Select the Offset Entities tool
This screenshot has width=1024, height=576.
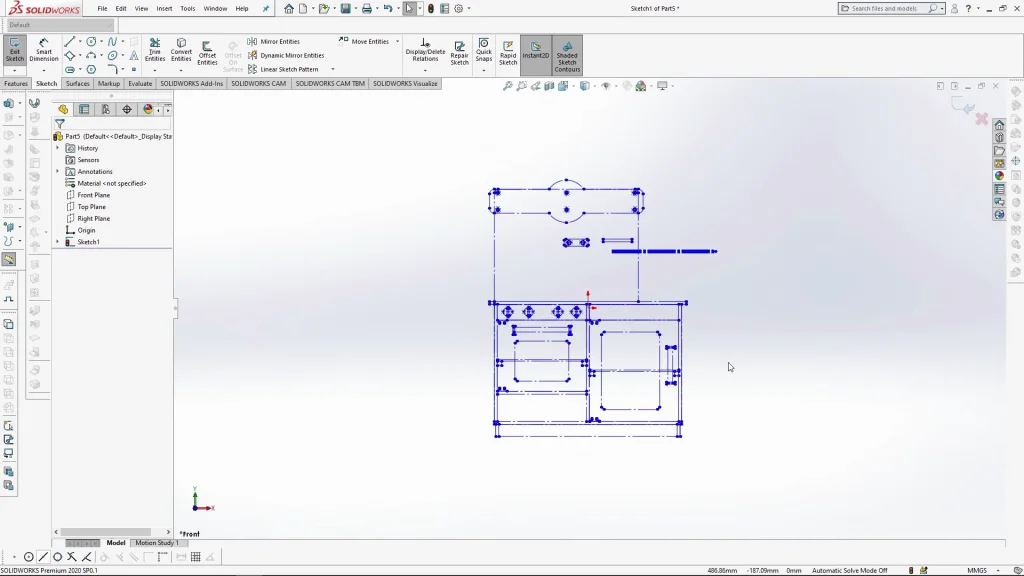(x=207, y=53)
